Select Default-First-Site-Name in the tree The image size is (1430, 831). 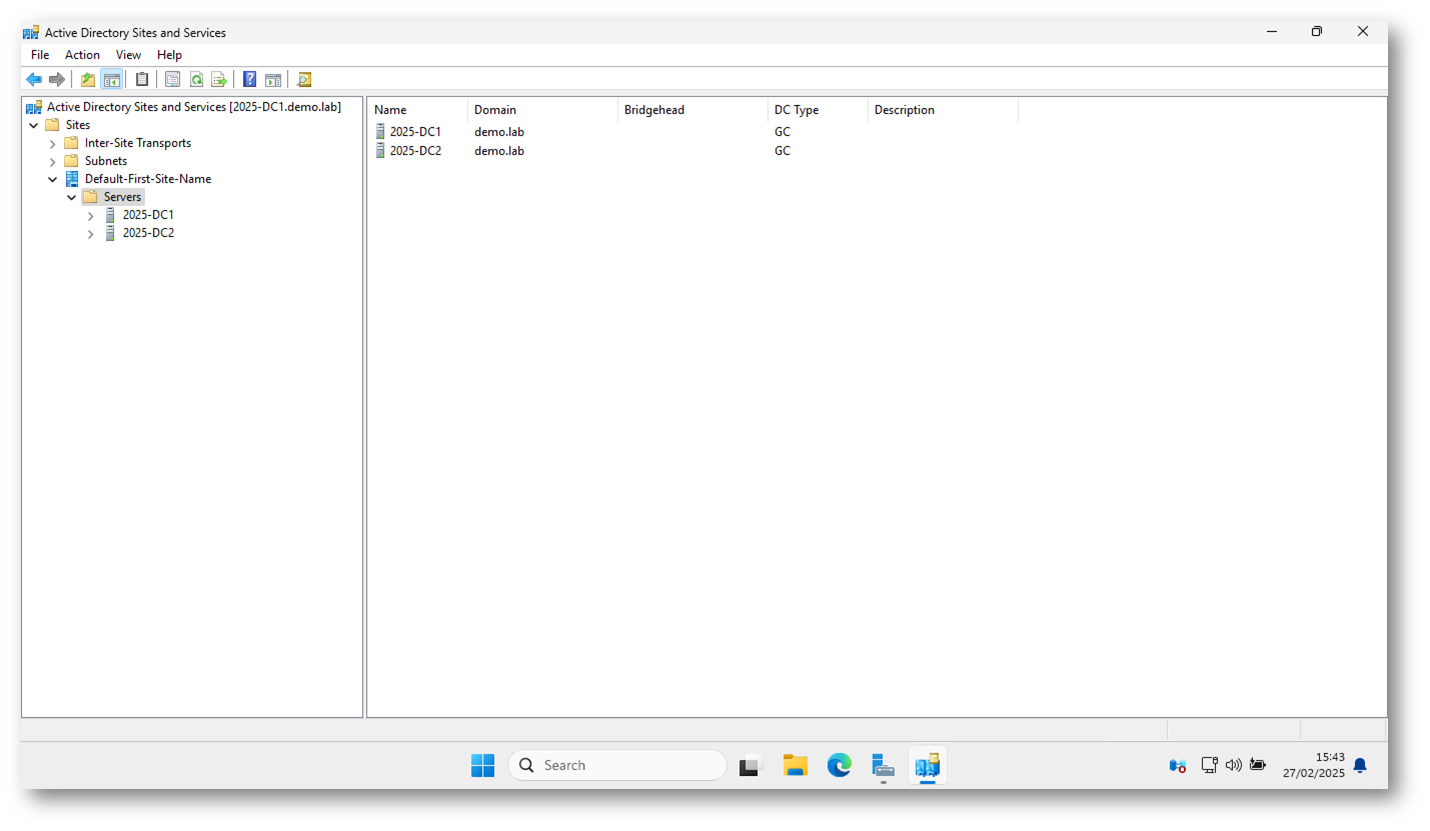tap(148, 179)
